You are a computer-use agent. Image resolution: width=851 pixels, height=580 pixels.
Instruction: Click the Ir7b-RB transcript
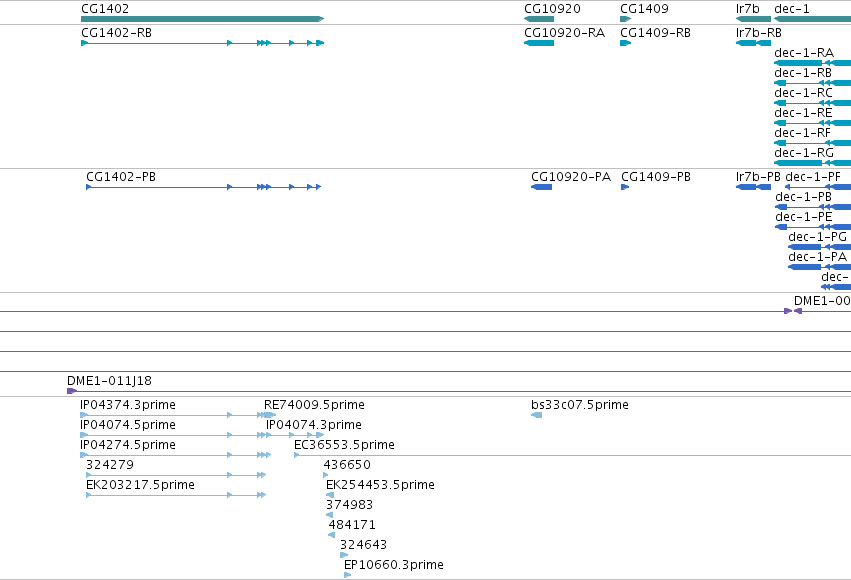pyautogui.click(x=753, y=43)
